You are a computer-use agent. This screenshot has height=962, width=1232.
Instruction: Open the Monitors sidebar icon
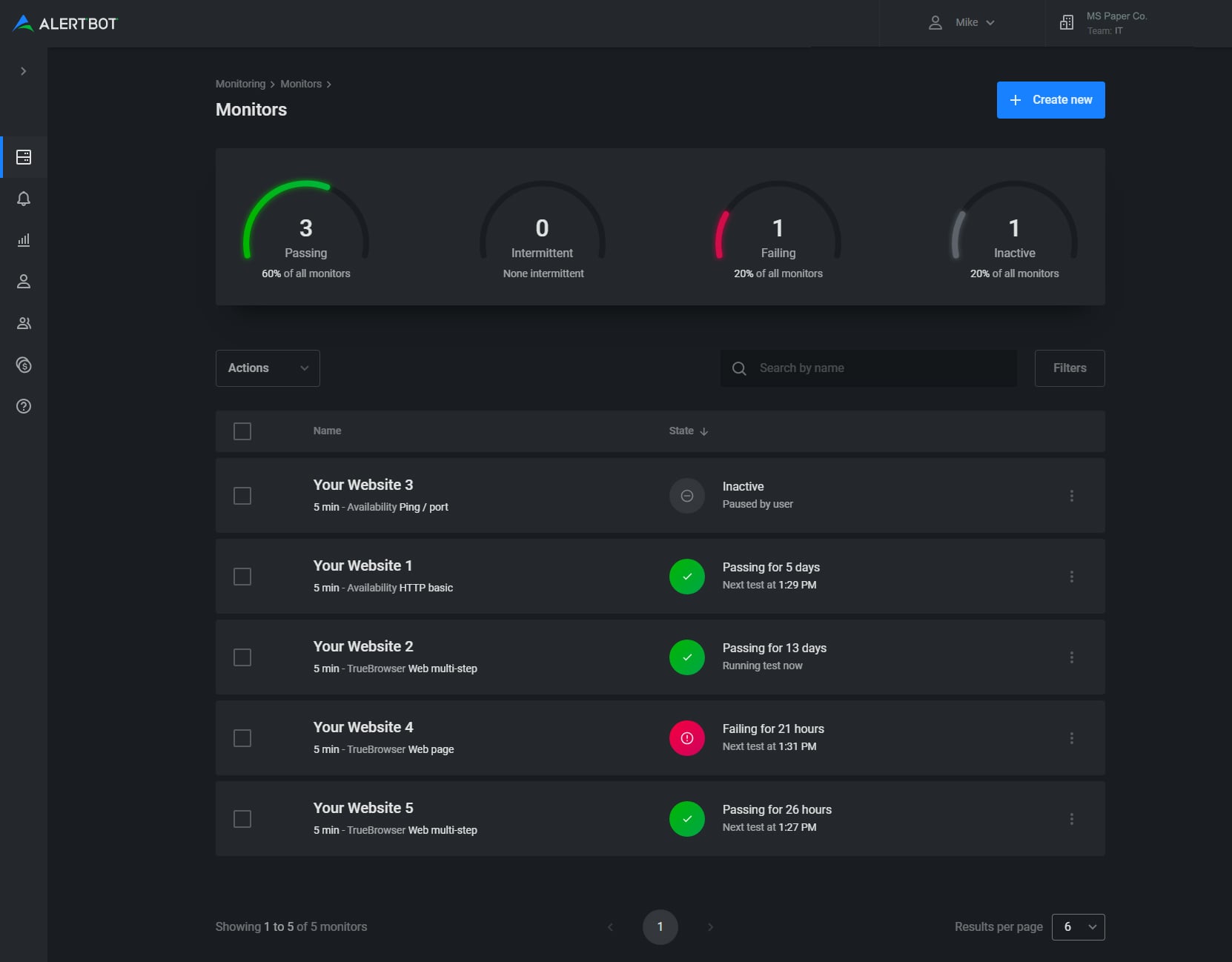[24, 157]
